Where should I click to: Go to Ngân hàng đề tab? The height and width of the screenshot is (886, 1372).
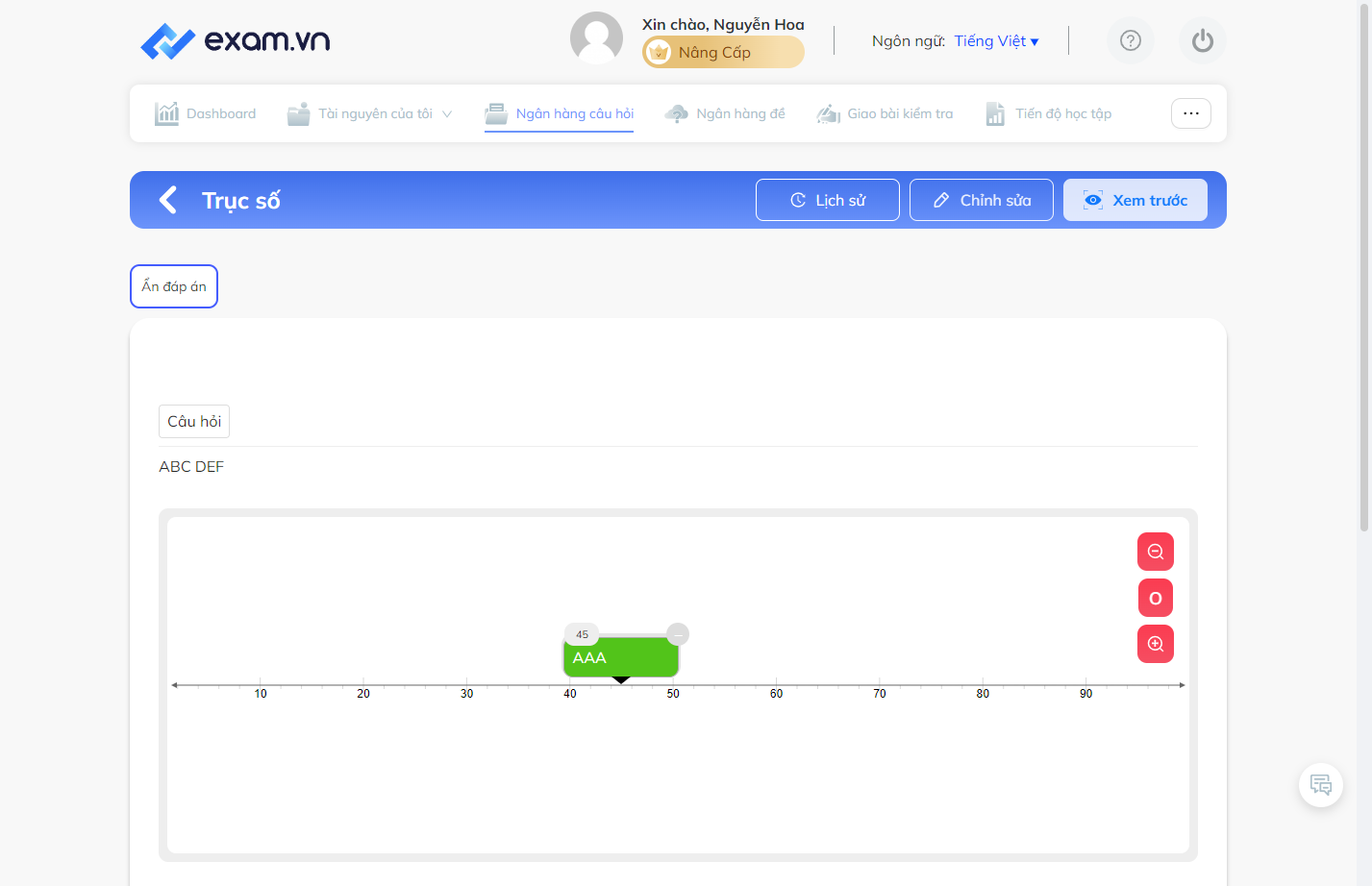pyautogui.click(x=725, y=113)
